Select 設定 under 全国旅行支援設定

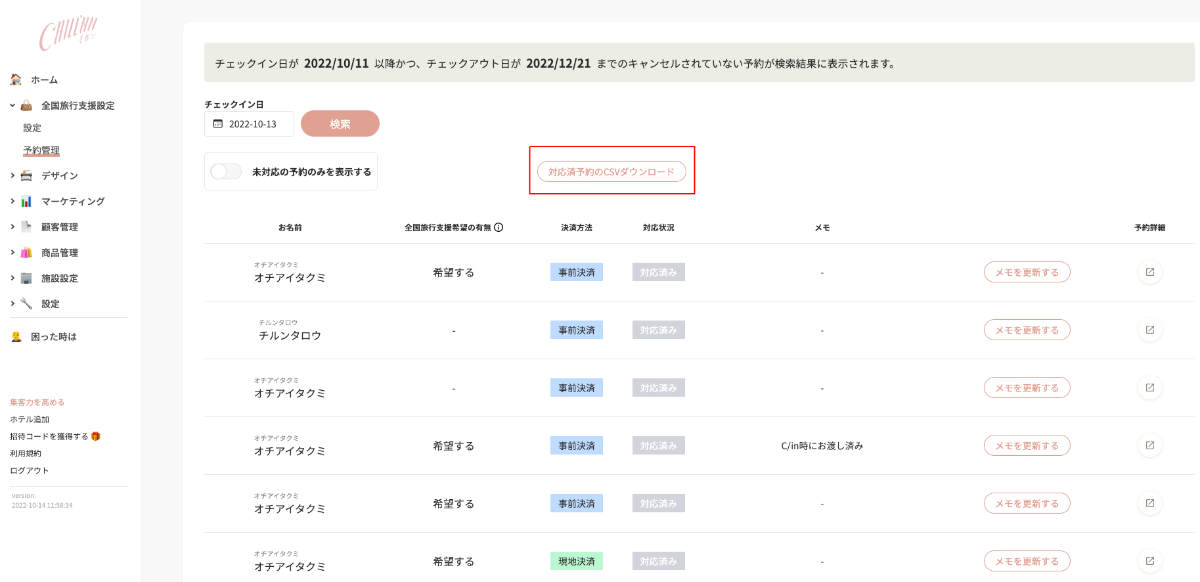click(32, 128)
